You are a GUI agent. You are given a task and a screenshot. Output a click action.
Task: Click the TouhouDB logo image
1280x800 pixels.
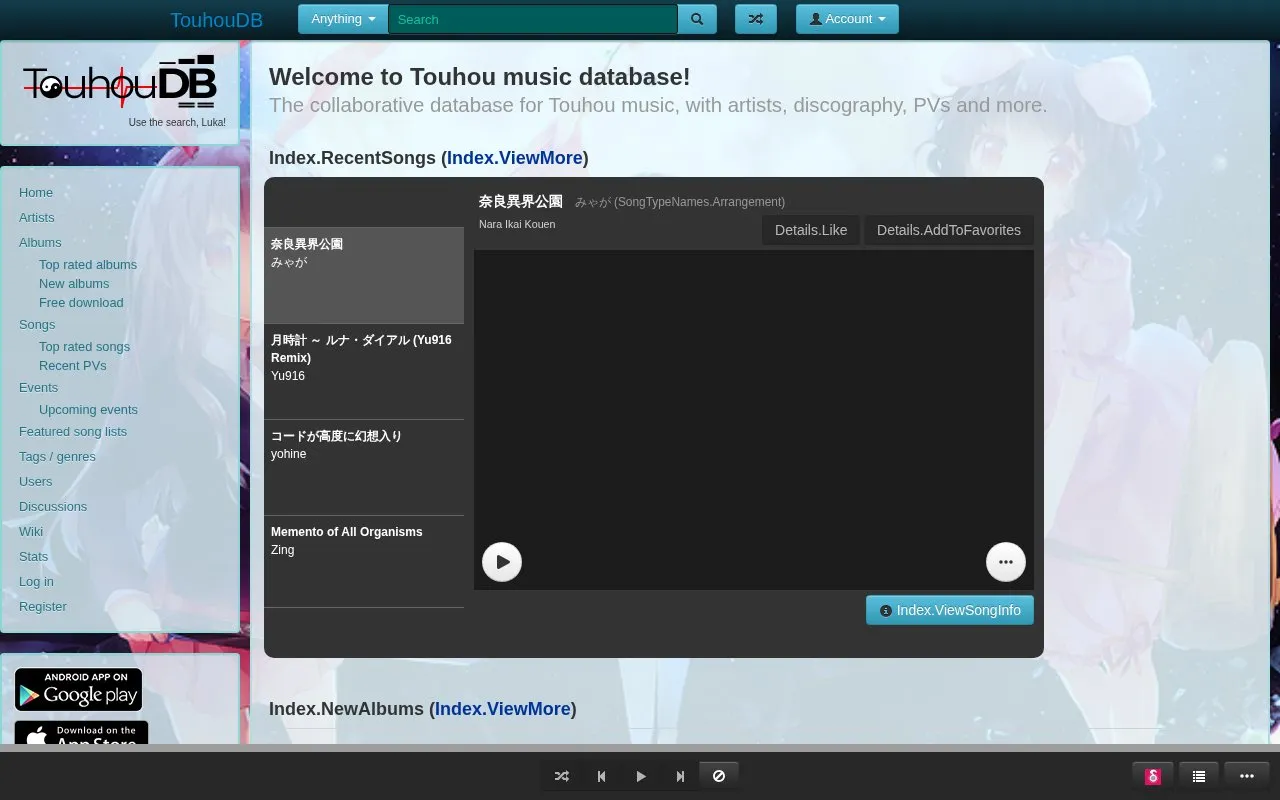click(120, 83)
